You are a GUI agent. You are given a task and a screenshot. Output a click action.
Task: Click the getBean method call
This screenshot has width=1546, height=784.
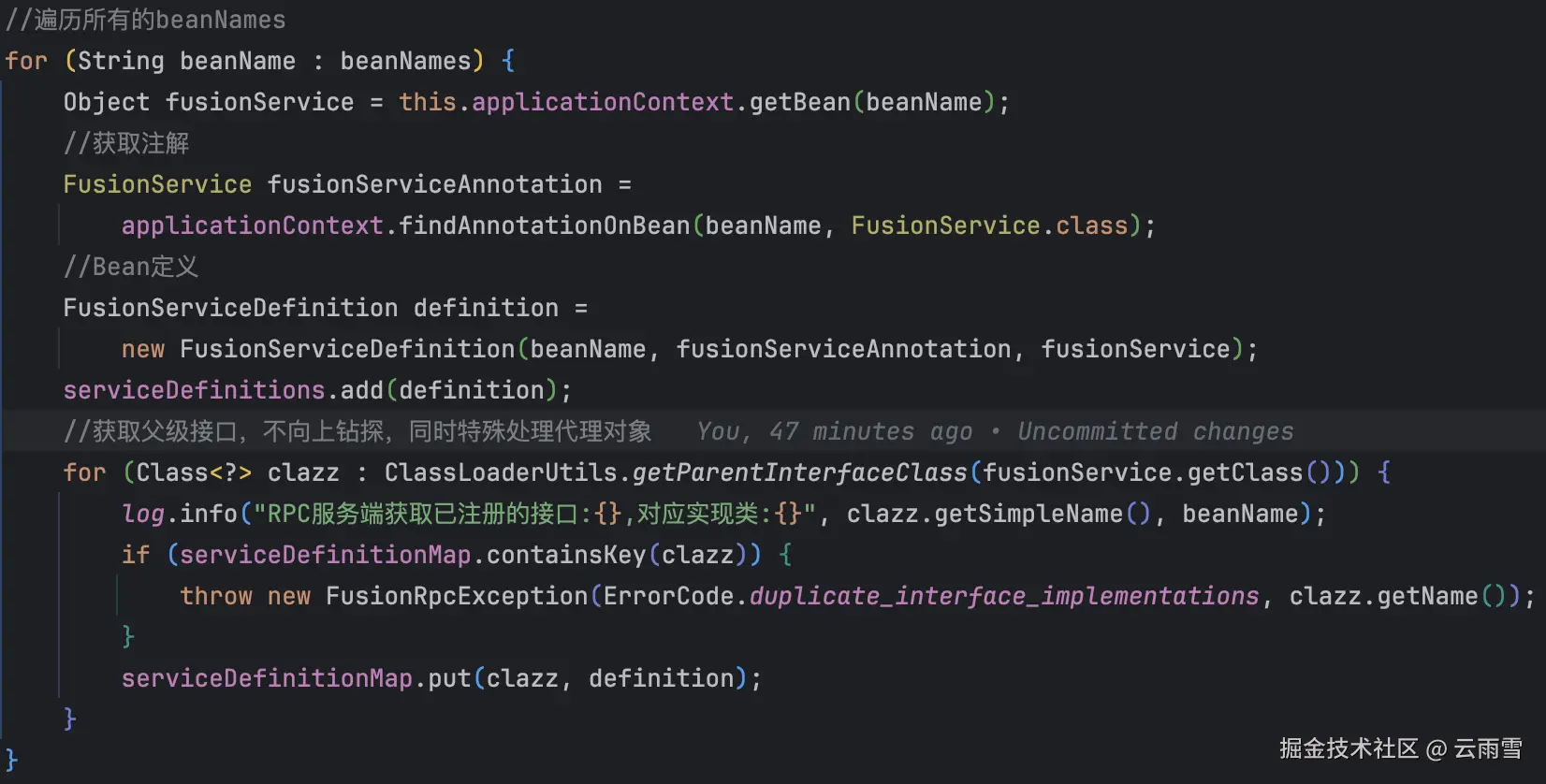tap(799, 102)
